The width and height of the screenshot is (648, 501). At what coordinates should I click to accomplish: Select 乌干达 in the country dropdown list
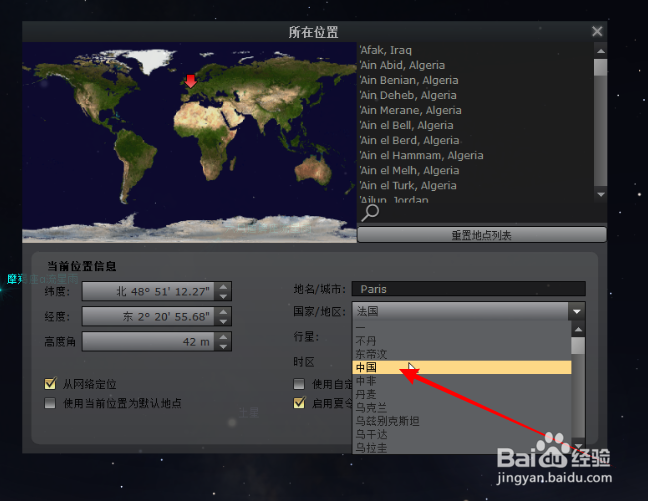tap(462, 434)
